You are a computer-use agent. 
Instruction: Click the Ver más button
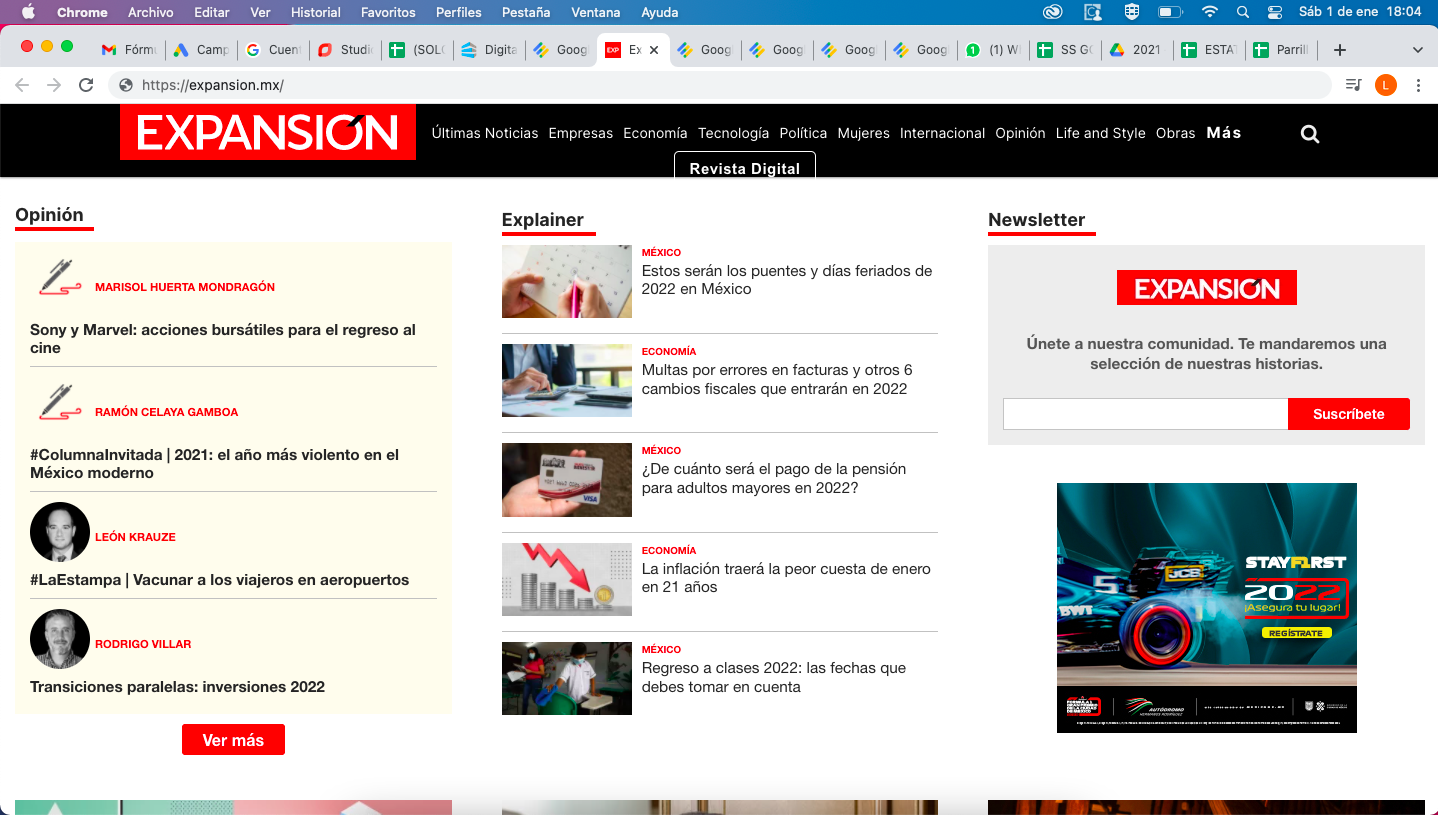(x=233, y=740)
